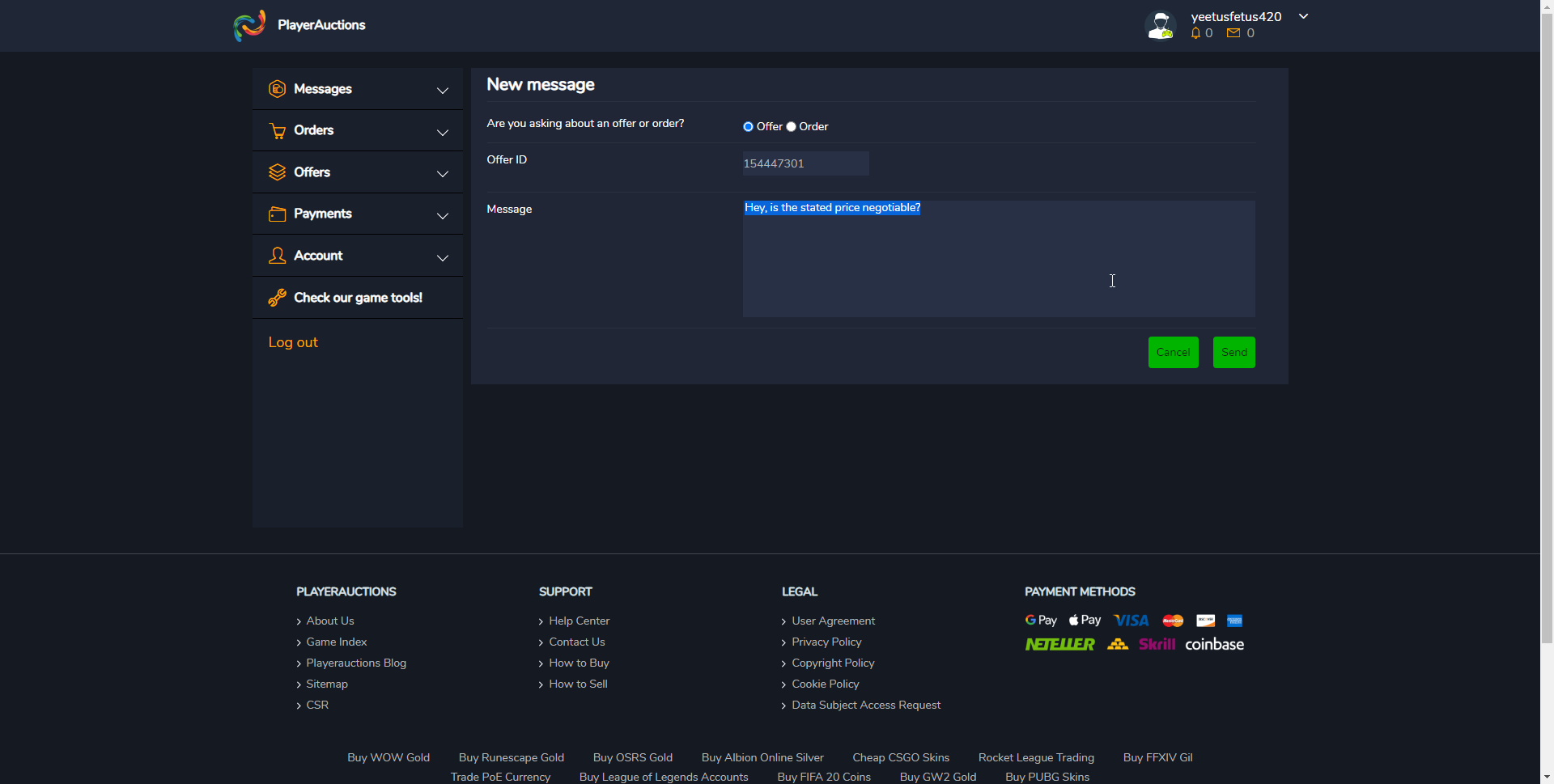Expand the Payments section chevron
This screenshot has width=1554, height=784.
click(x=443, y=216)
